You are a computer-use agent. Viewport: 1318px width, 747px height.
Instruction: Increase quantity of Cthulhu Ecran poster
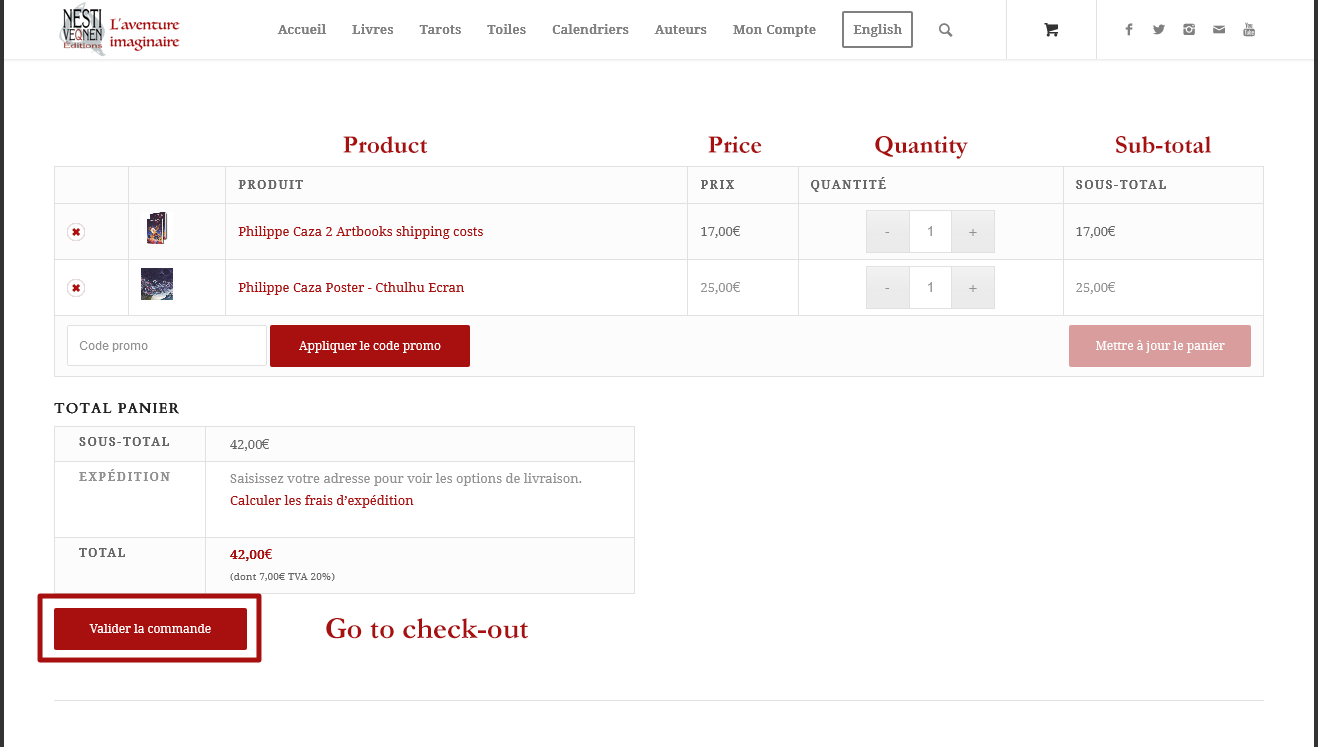tap(973, 288)
